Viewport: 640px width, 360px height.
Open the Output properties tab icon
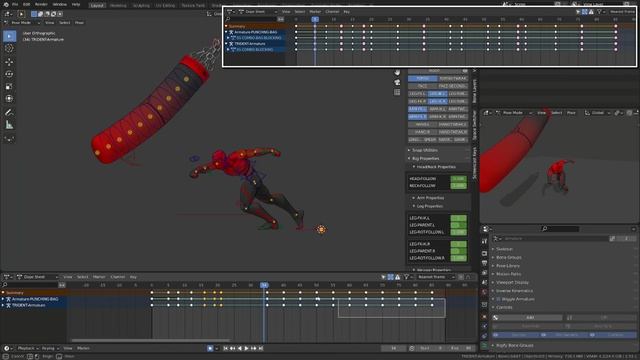(x=484, y=263)
